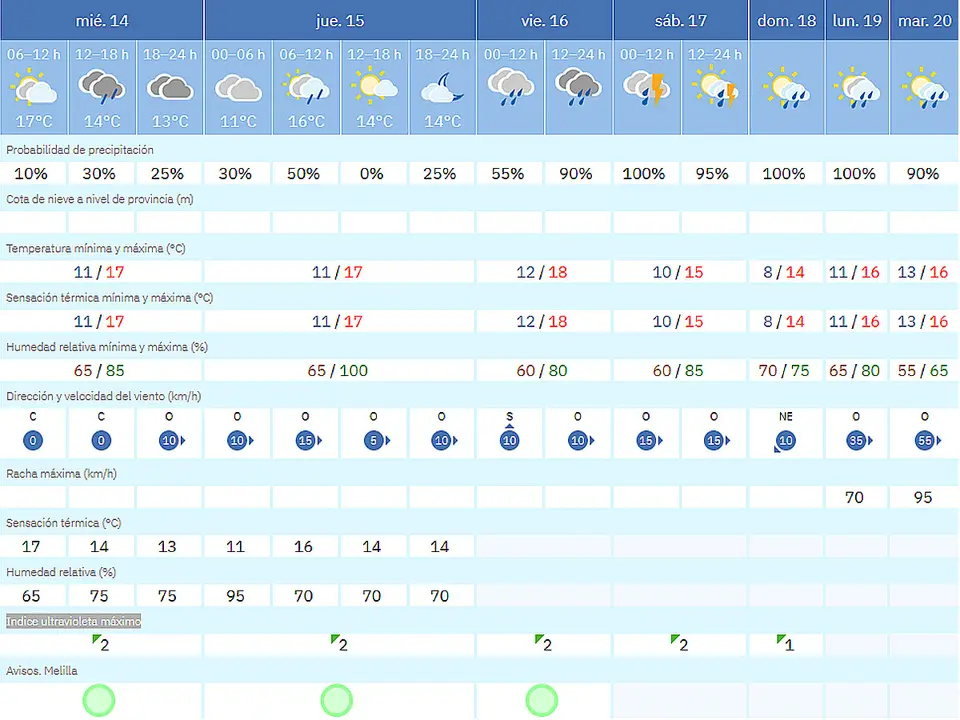Click the green warning circle under mié. 14
960x720 pixels.
99,700
